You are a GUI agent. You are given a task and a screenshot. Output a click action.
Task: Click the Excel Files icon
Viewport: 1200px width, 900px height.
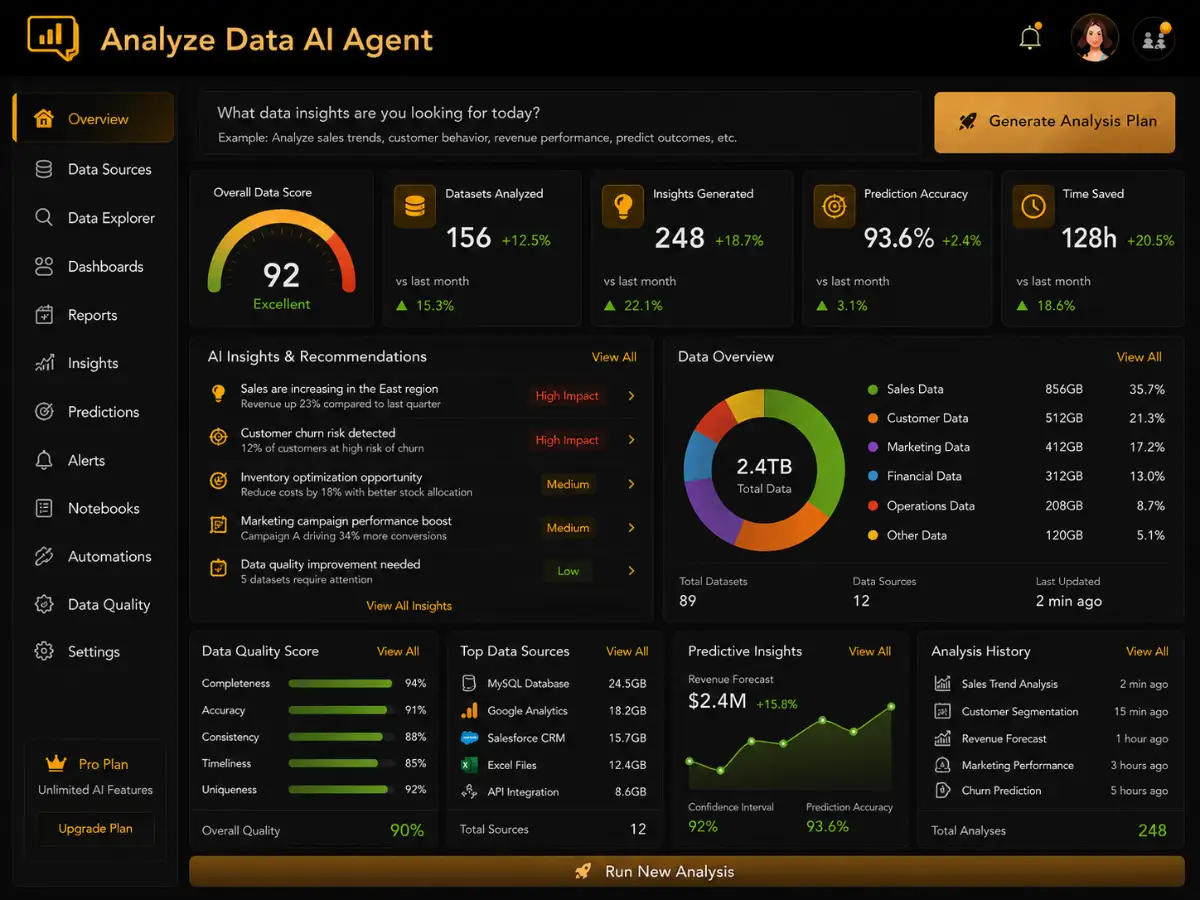click(x=469, y=765)
